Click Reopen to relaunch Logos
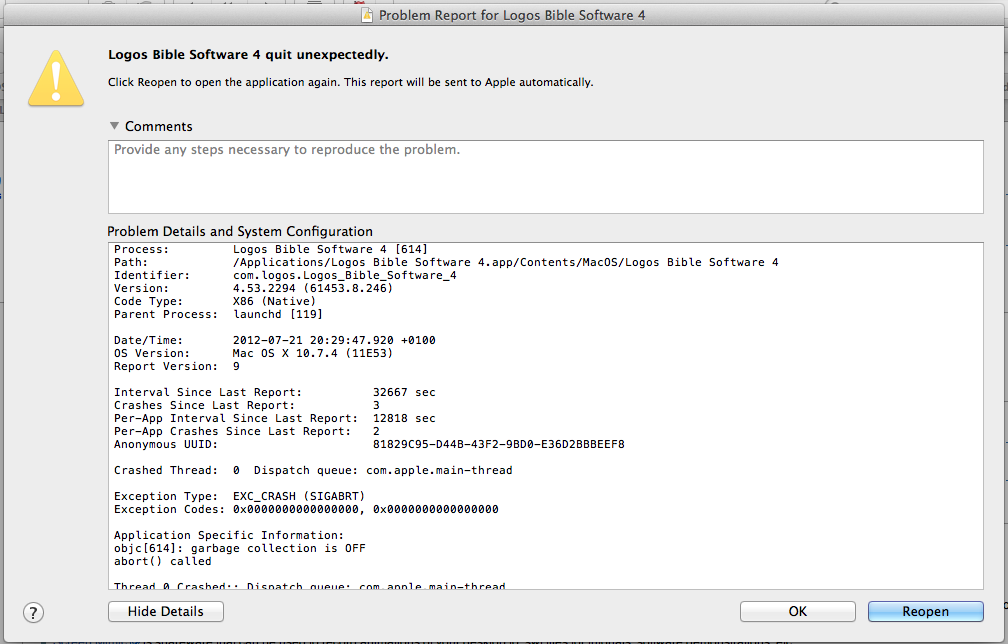 (x=925, y=611)
